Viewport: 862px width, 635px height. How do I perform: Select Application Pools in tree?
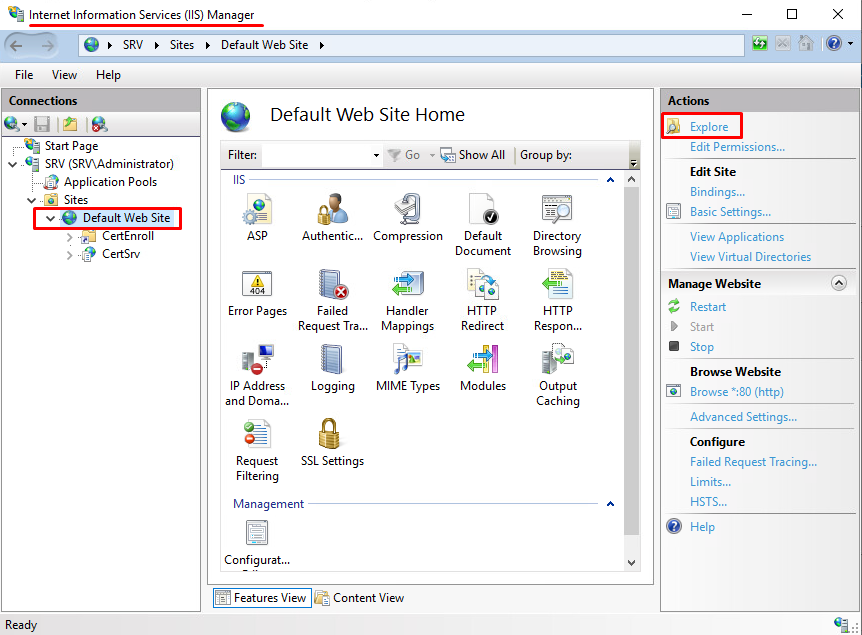110,182
